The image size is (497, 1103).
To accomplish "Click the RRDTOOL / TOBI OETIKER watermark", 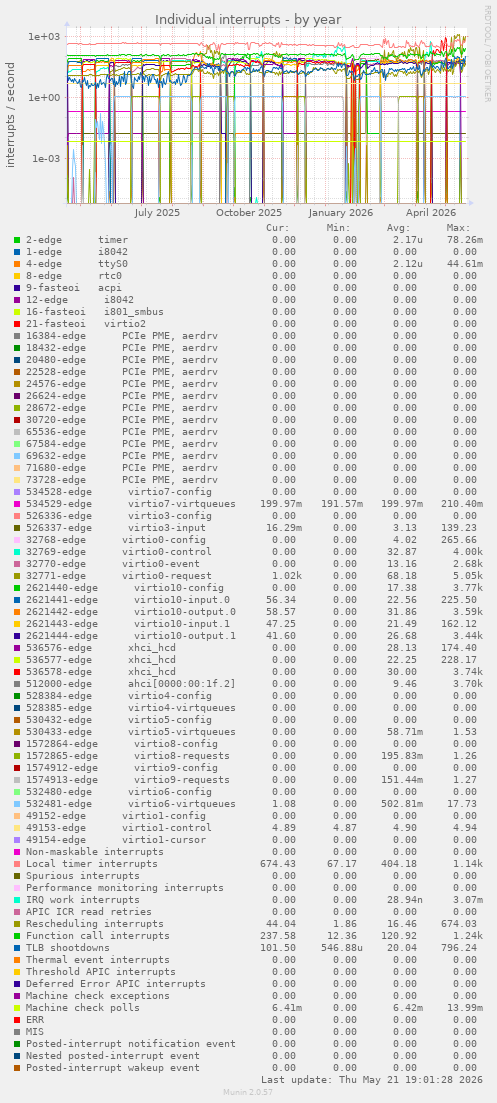I will click(x=486, y=53).
